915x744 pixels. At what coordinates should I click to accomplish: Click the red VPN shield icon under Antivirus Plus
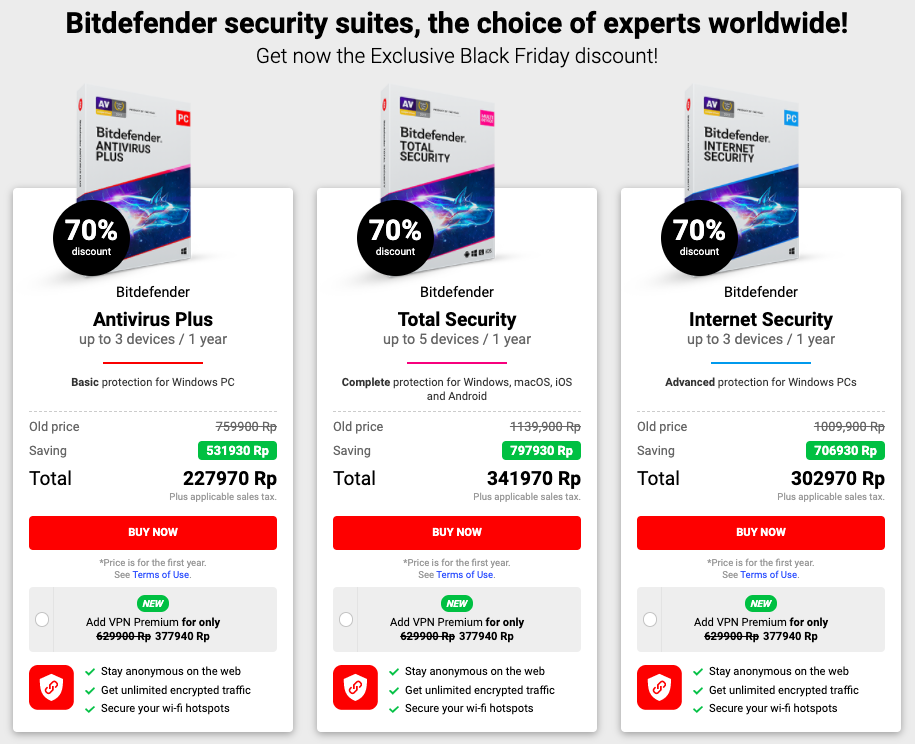pos(51,687)
